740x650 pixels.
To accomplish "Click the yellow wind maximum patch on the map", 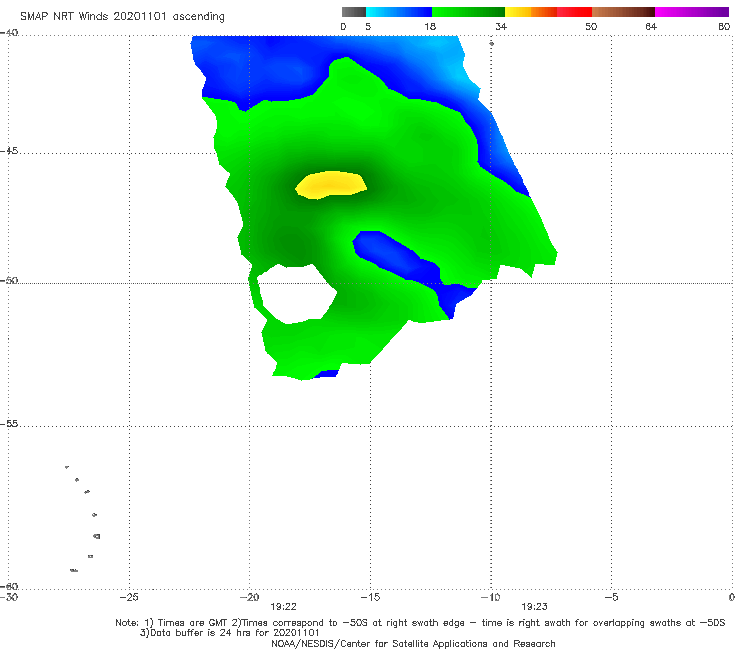I will (330, 185).
